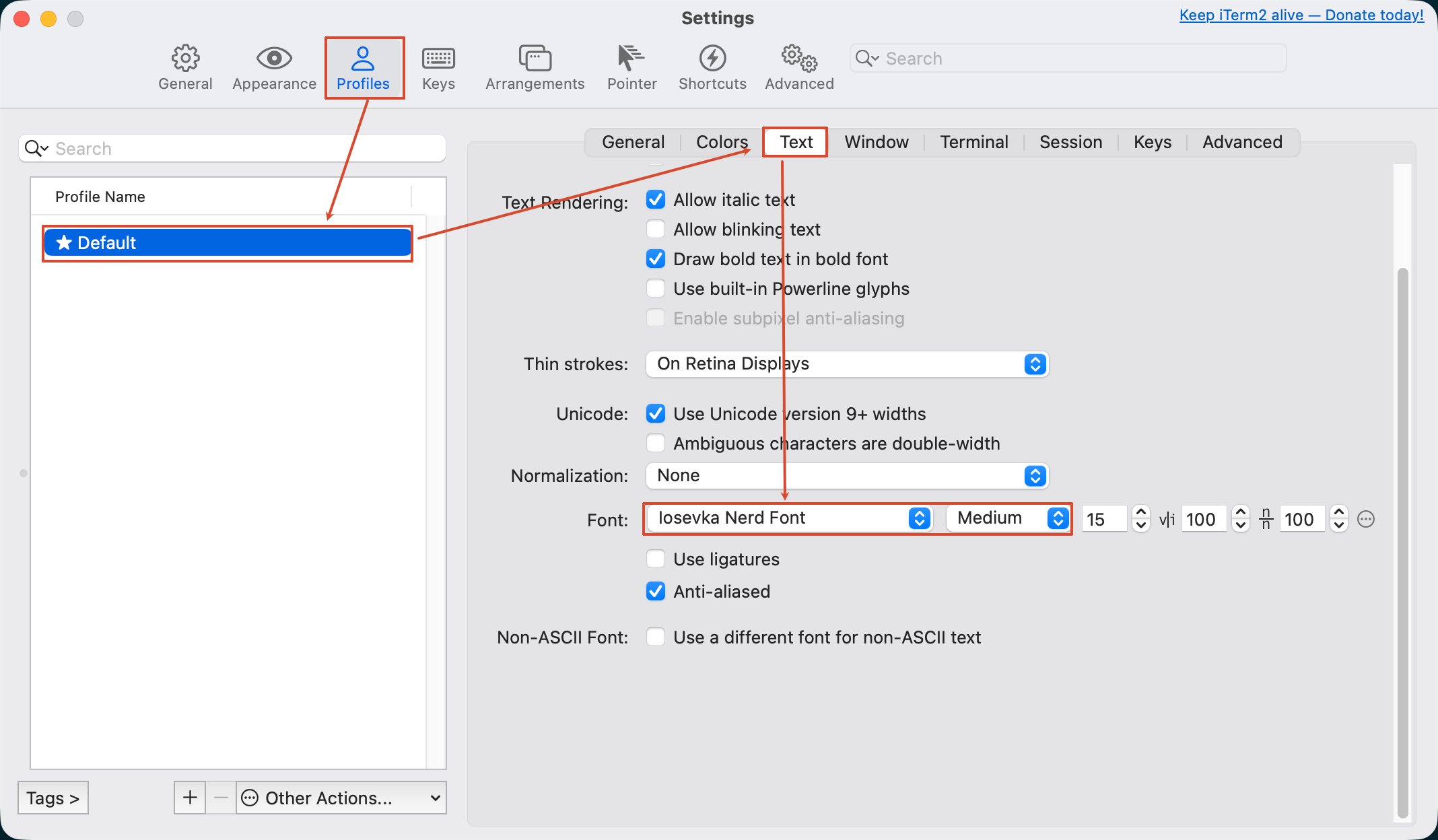1438x840 pixels.
Task: Switch to the Colors tab
Action: (x=722, y=142)
